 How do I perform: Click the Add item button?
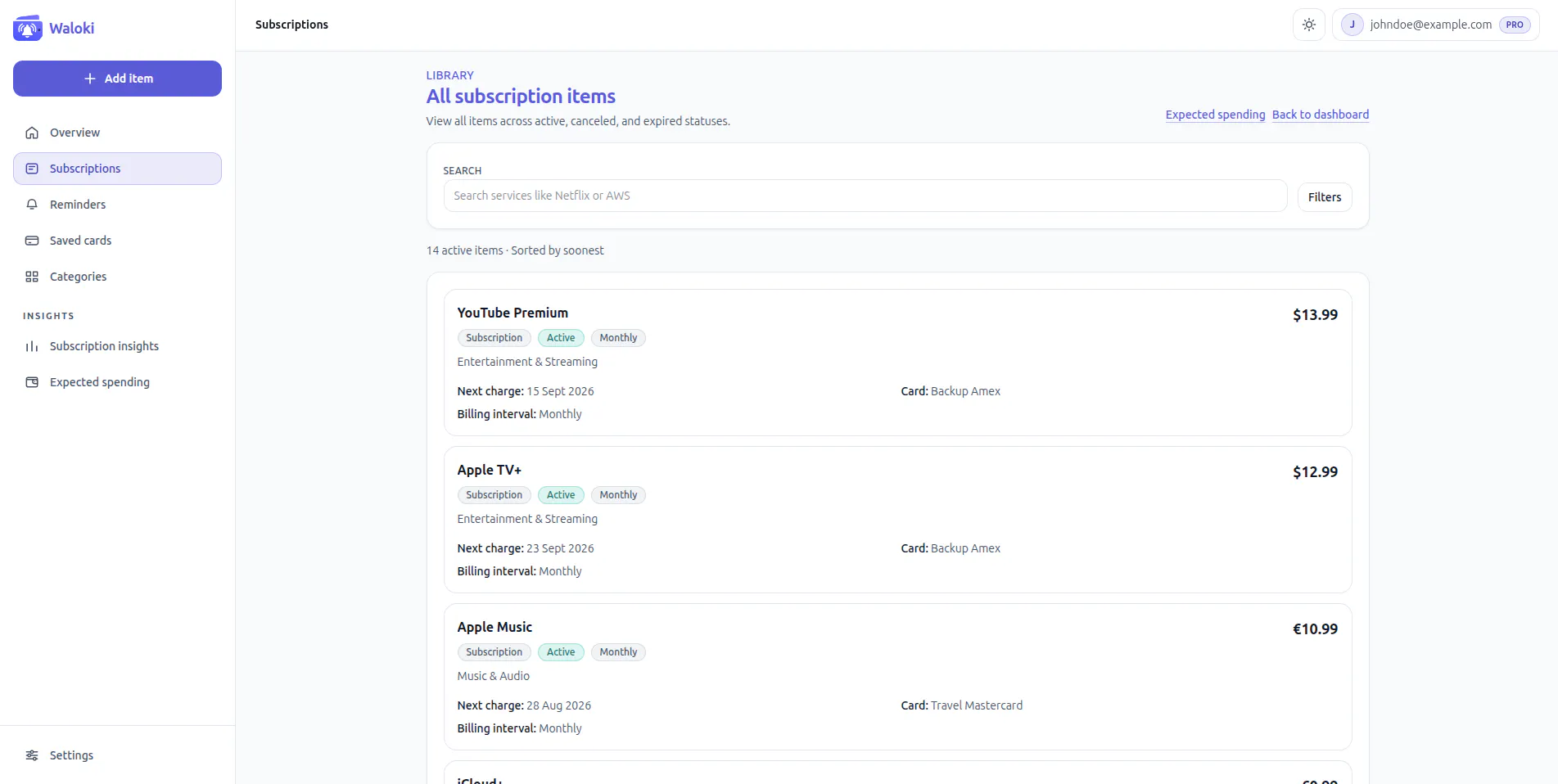point(117,79)
